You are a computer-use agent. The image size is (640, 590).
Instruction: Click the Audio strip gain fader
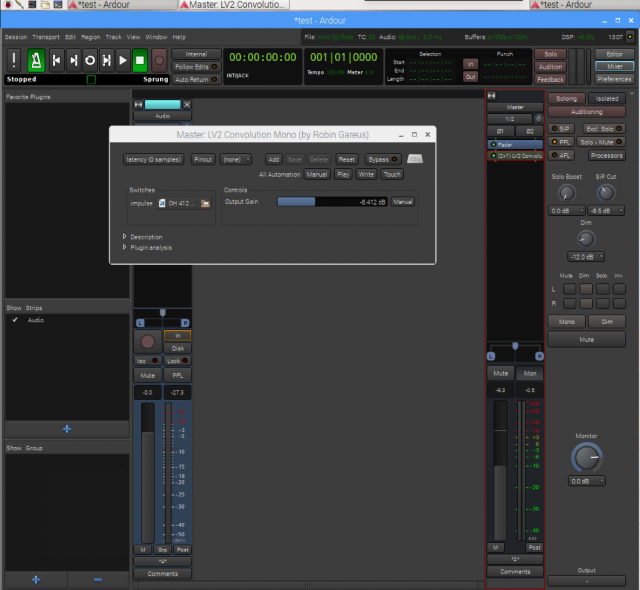coord(148,472)
